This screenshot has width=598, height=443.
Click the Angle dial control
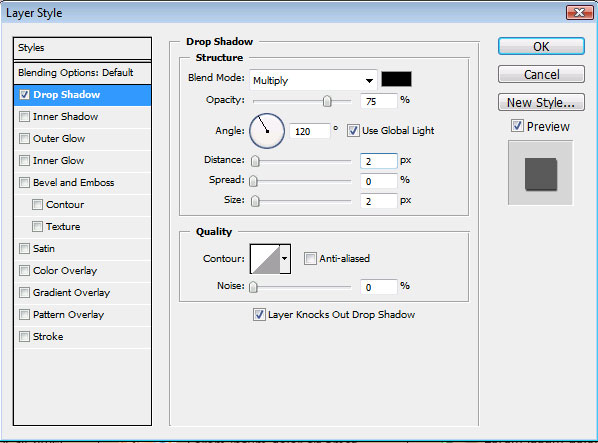coord(267,131)
